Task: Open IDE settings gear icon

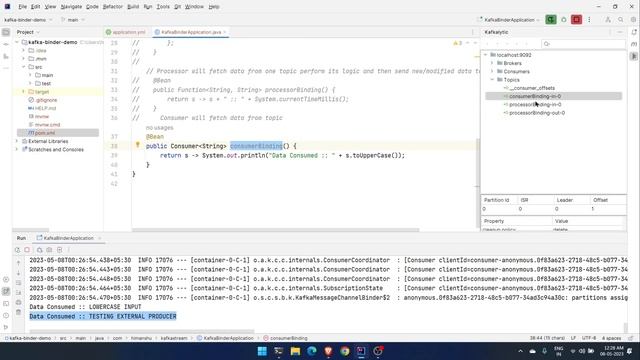Action: 633,20
